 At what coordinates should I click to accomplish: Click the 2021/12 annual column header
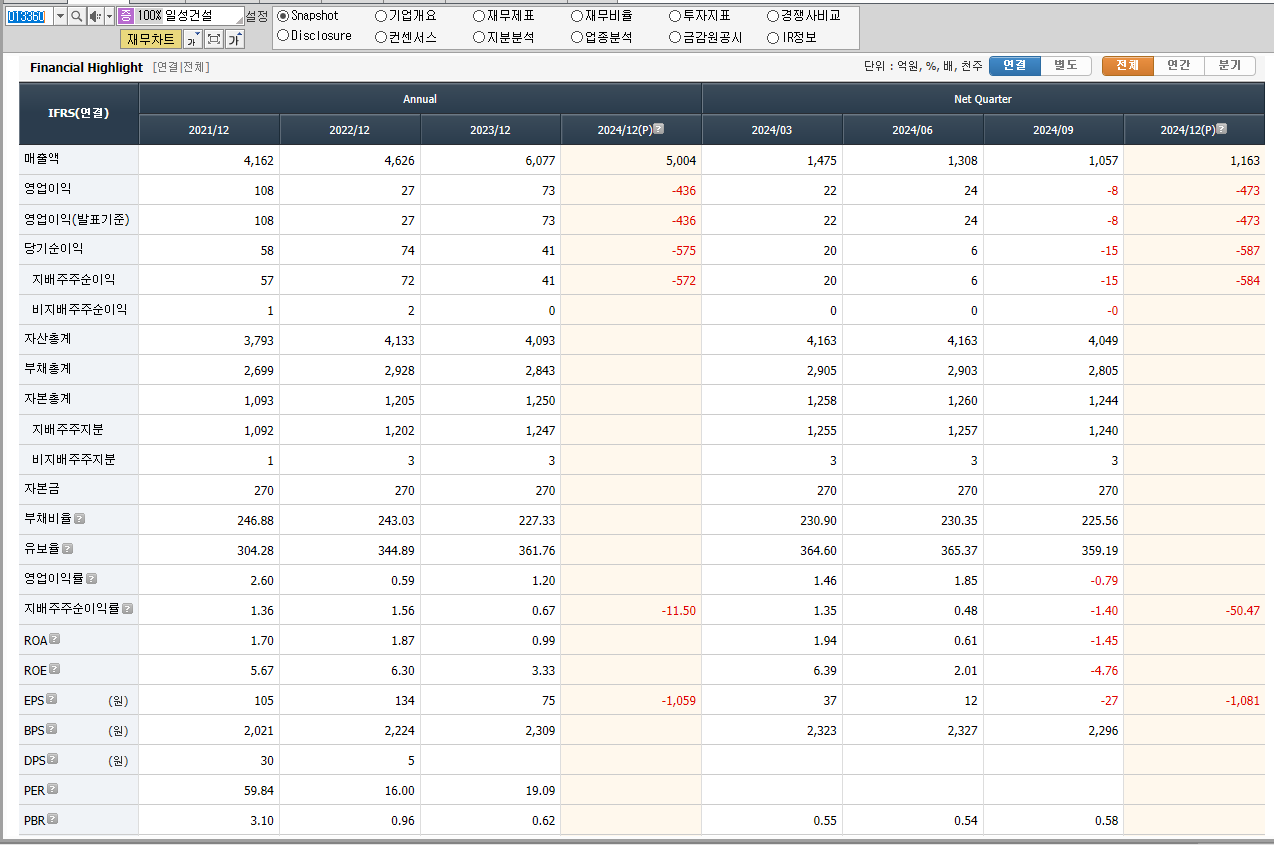[209, 130]
